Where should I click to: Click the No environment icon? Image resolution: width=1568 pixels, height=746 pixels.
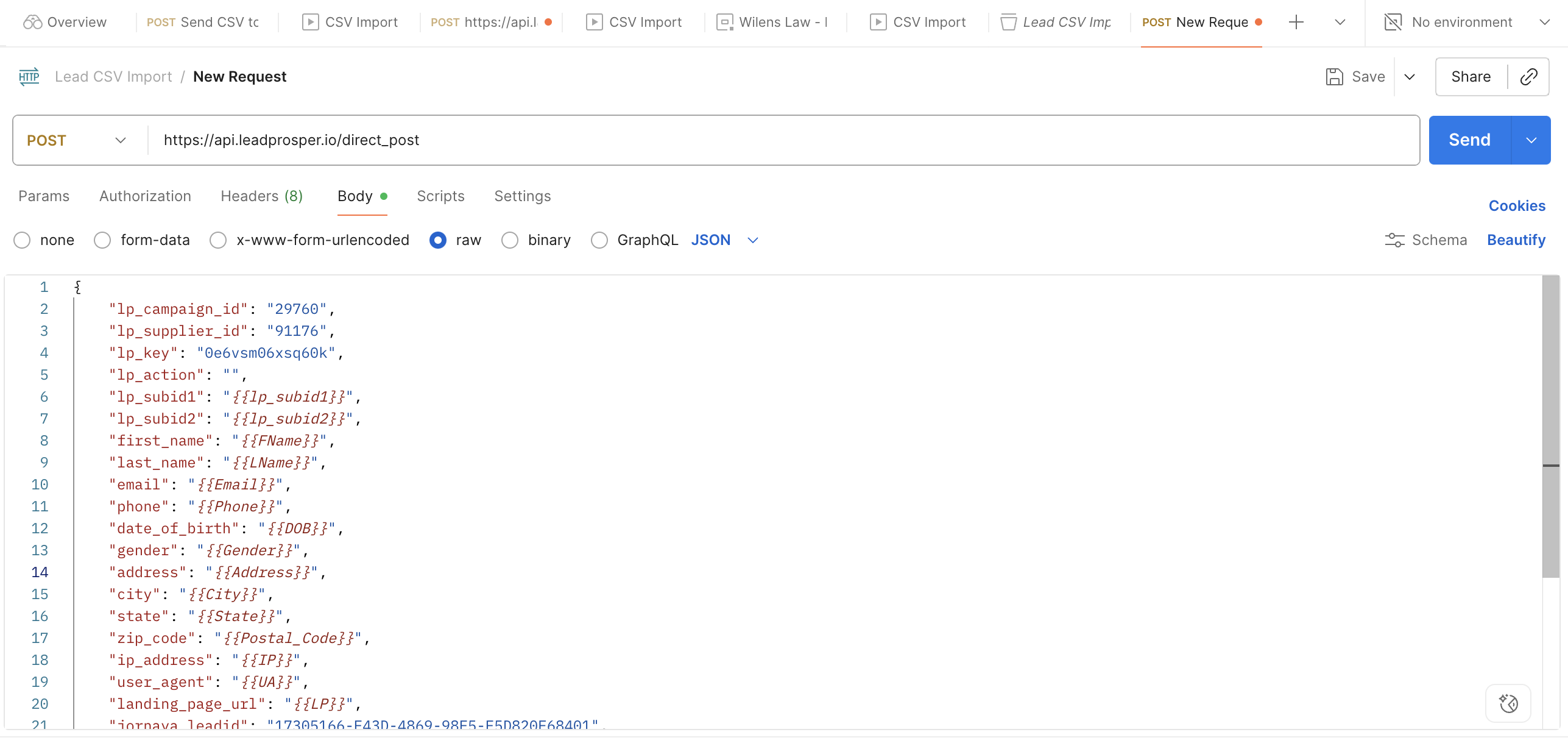point(1393,23)
